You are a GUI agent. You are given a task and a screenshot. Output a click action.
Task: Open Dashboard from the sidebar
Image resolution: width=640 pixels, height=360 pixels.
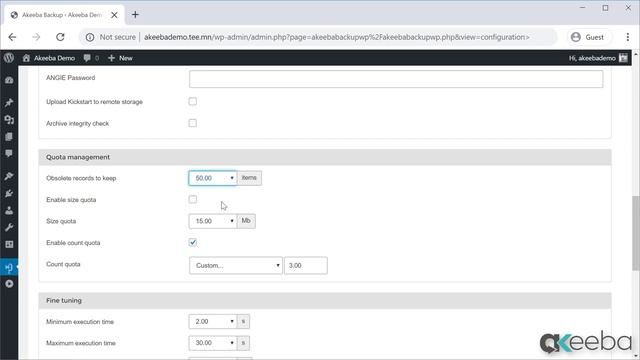point(9,80)
